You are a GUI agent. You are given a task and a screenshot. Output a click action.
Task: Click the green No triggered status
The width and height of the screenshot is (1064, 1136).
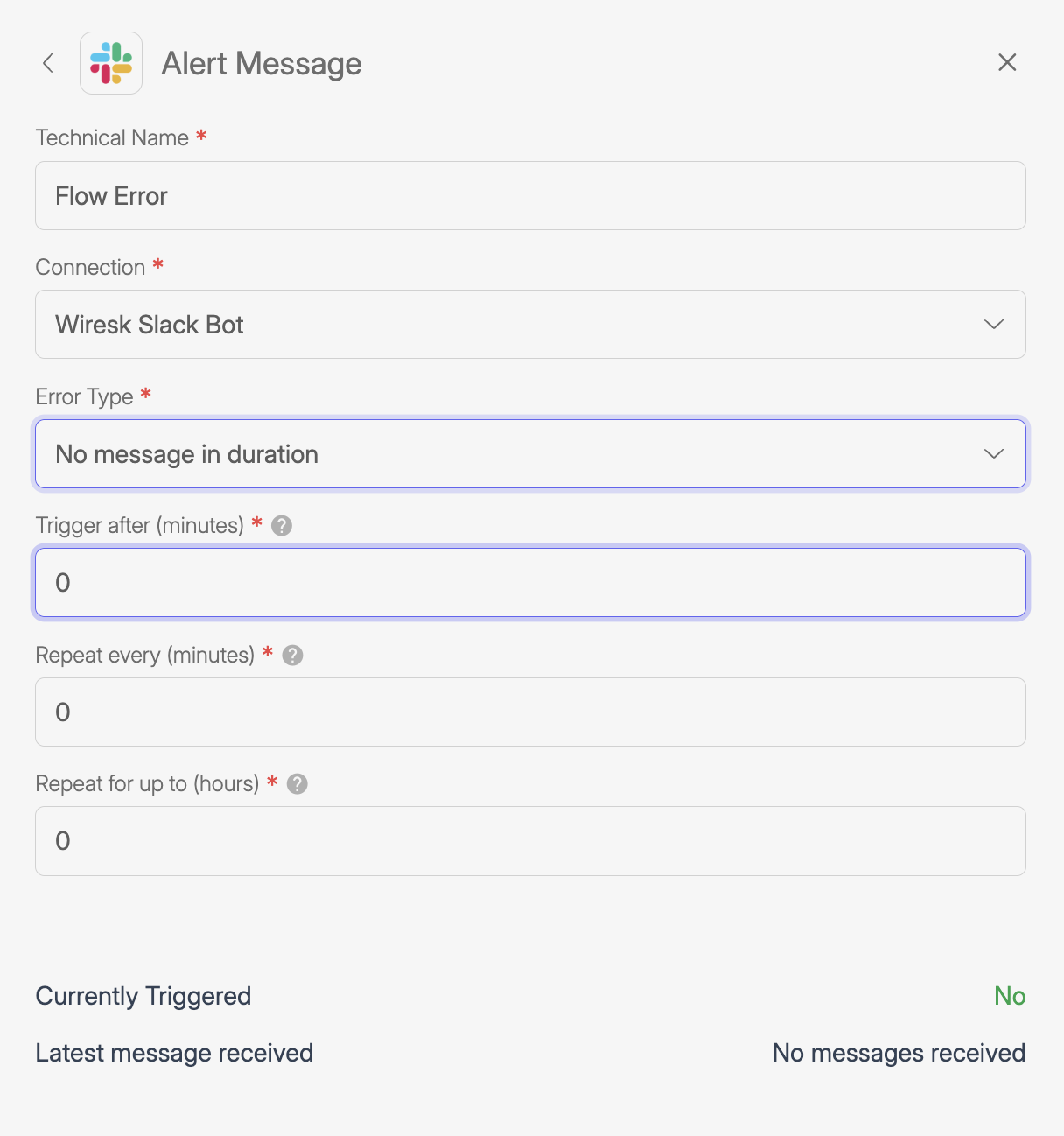(1010, 996)
